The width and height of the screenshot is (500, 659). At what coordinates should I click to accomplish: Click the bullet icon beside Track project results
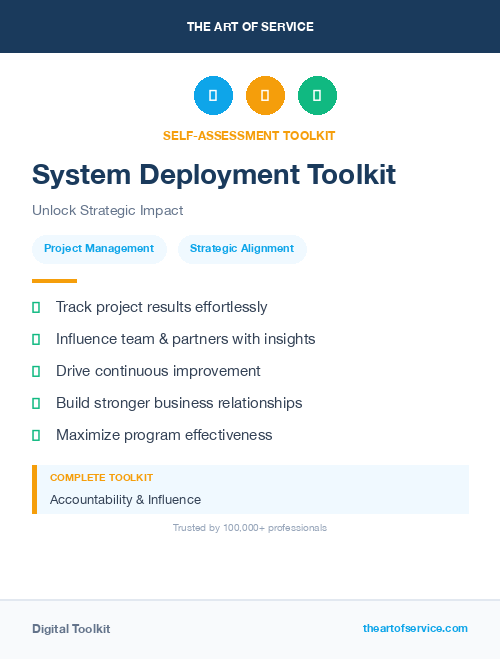point(36,308)
